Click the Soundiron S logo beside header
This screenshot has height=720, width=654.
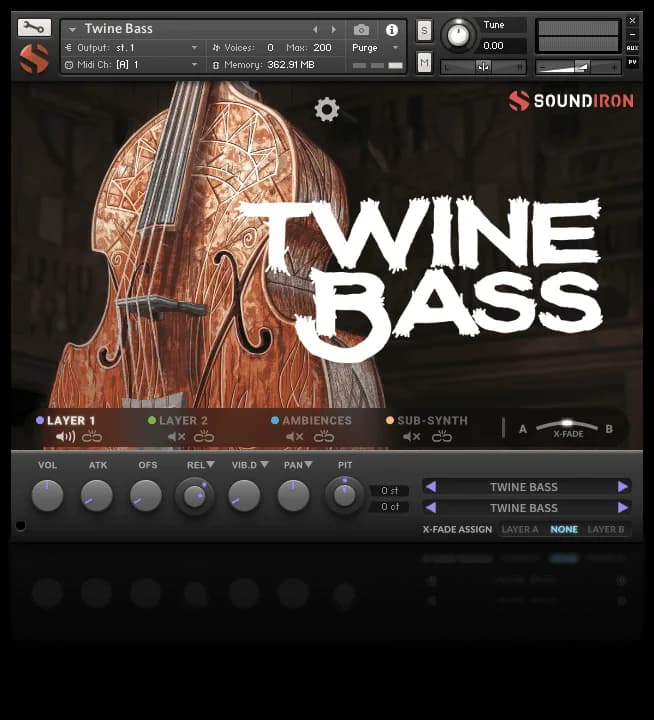coord(34,59)
